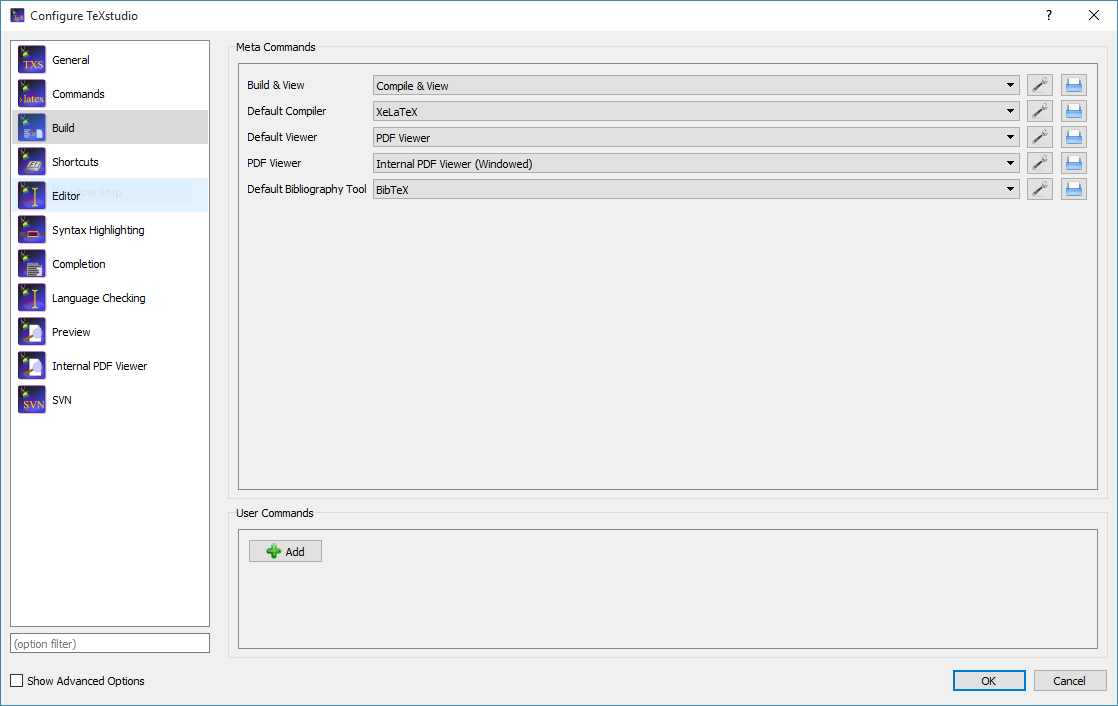Viewport: 1118px width, 706px height.
Task: Select the Completion settings page
Action: 110,264
